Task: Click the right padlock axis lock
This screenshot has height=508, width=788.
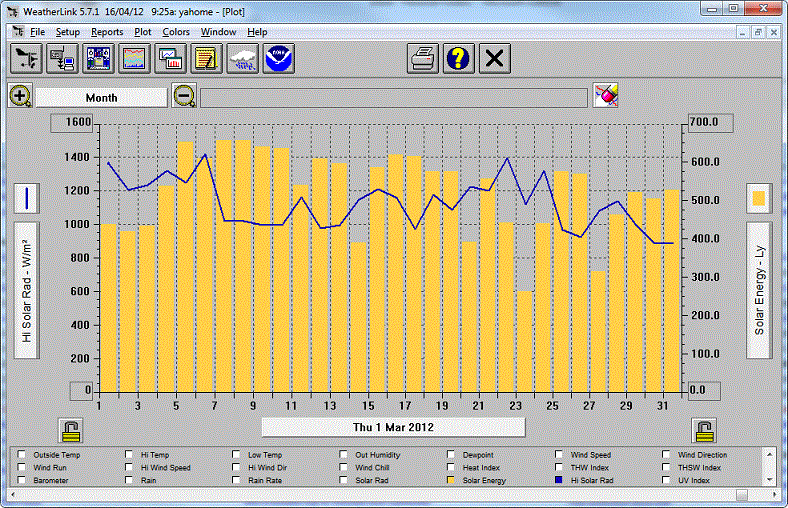Action: [705, 430]
